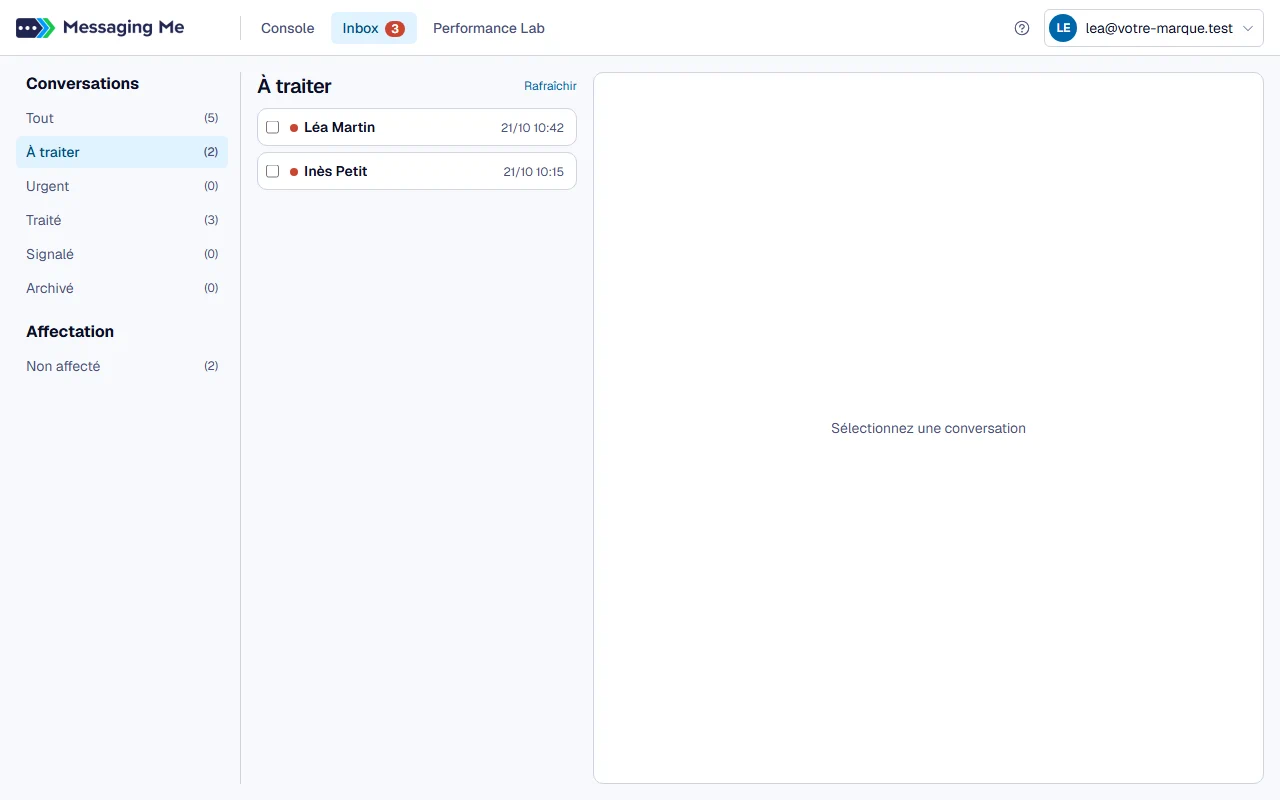The image size is (1280, 800).
Task: Filter by Non affecté
Action: tap(122, 366)
